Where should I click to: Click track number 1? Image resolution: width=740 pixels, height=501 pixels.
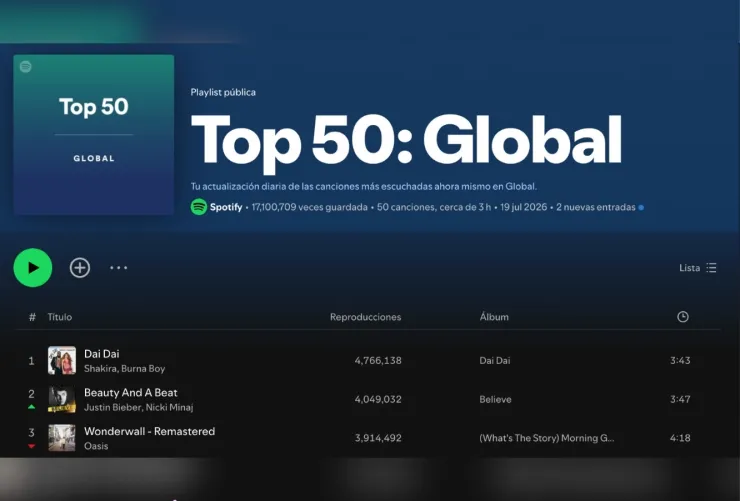pyautogui.click(x=31, y=361)
